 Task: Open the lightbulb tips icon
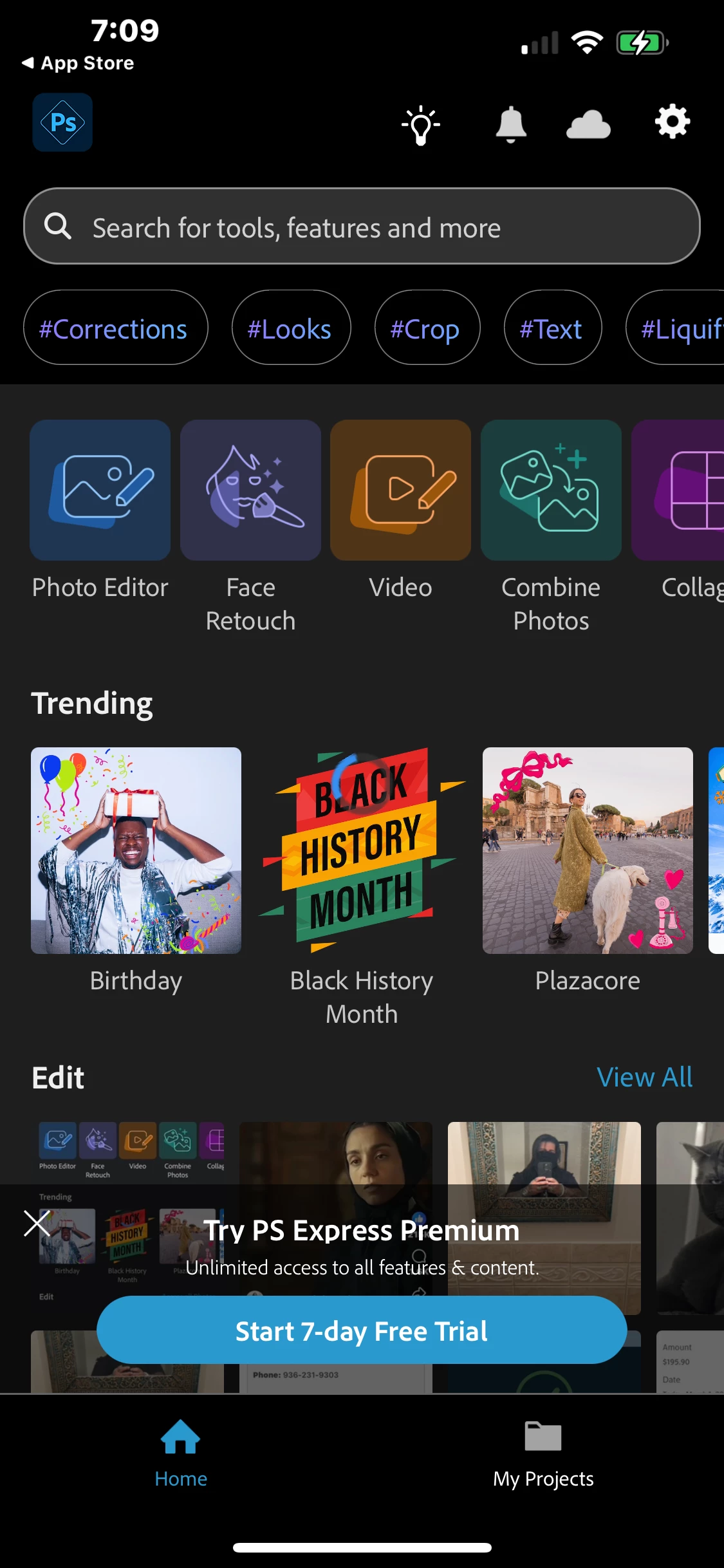pos(421,124)
